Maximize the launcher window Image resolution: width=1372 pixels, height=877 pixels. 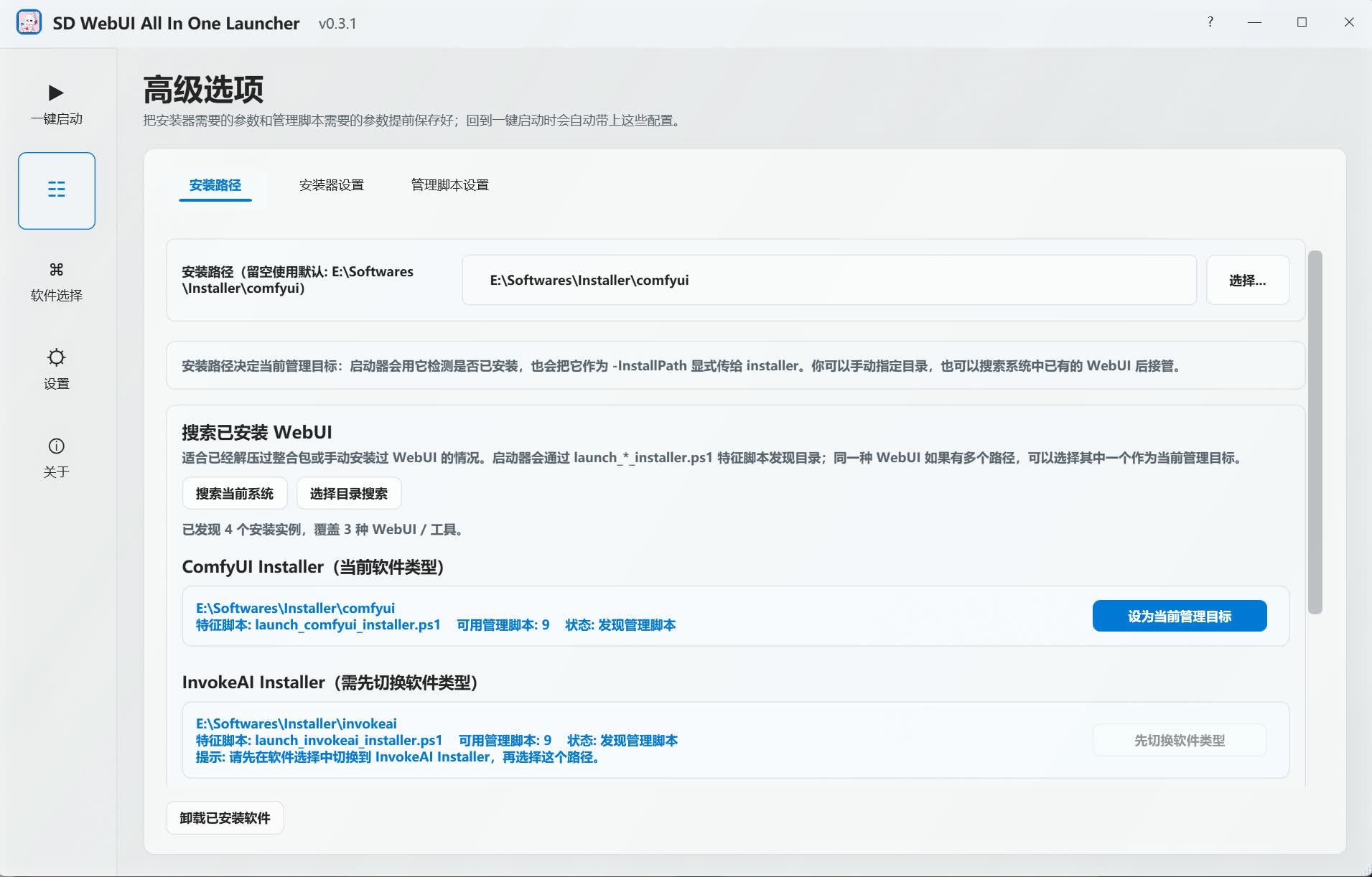[x=1302, y=22]
